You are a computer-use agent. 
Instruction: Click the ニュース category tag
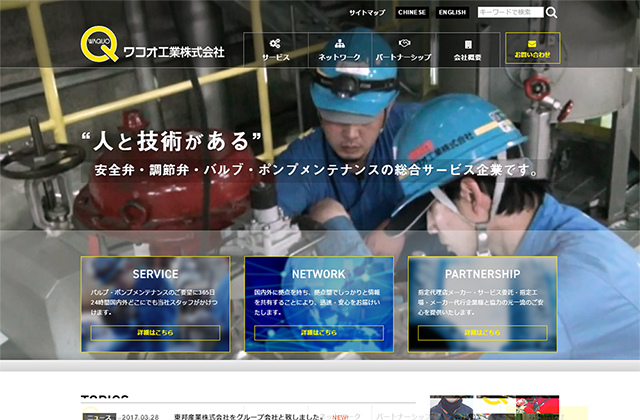click(99, 417)
